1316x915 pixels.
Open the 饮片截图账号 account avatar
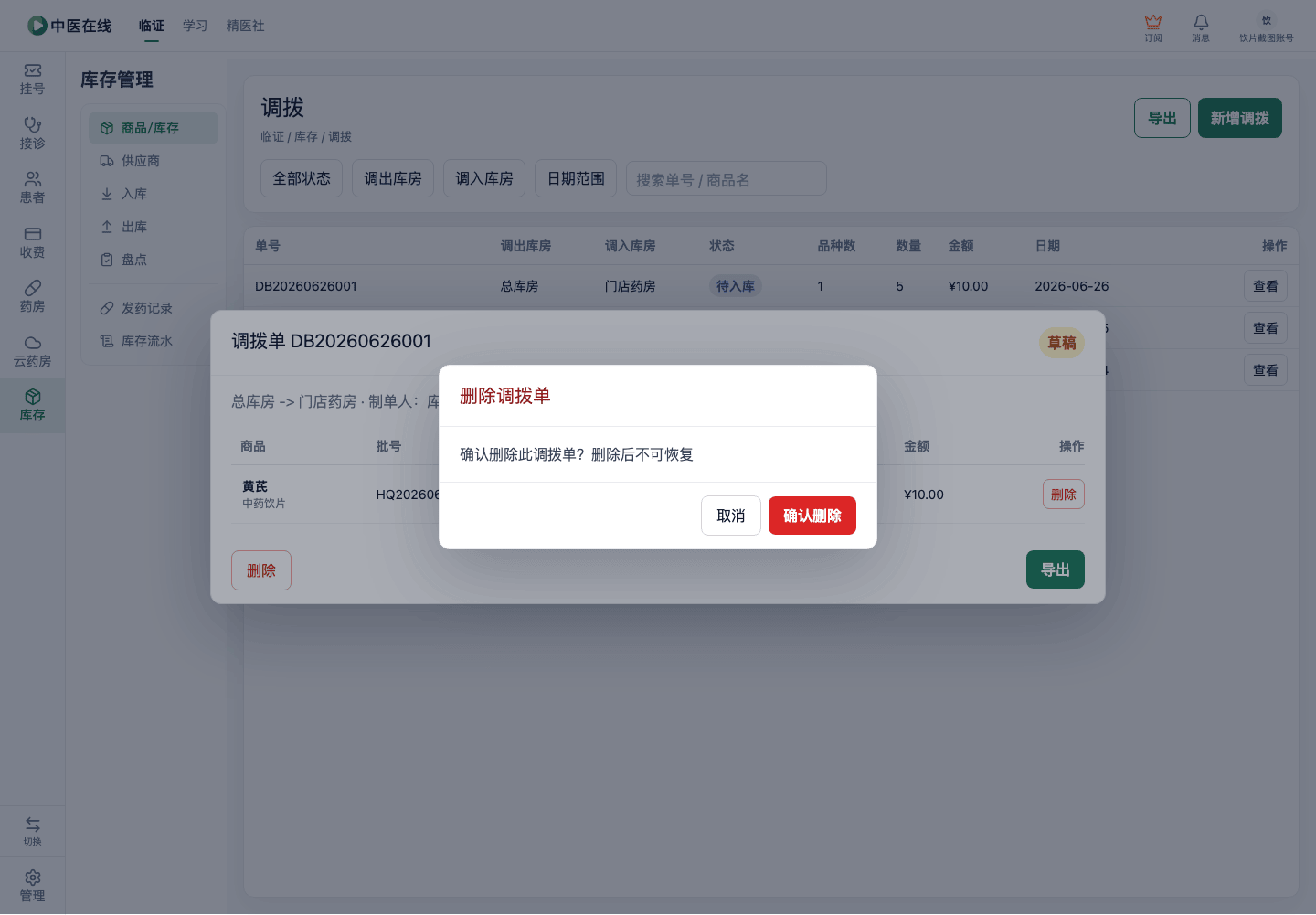pyautogui.click(x=1267, y=20)
